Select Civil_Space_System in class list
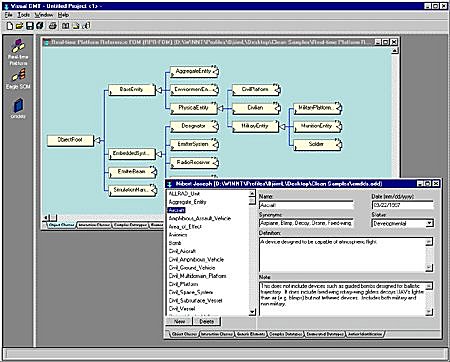The width and height of the screenshot is (450, 362). coord(191,292)
